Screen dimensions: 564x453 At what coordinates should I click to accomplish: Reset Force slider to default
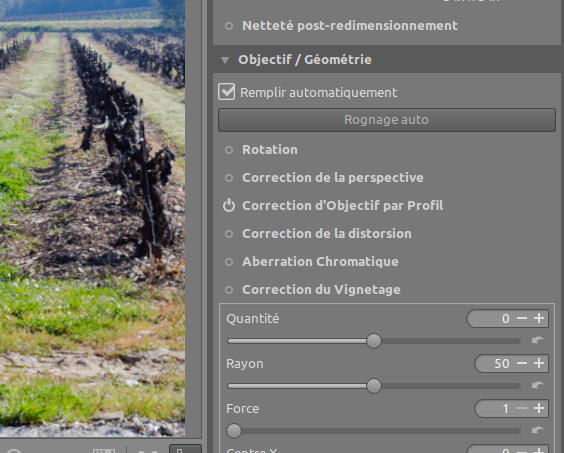(x=538, y=430)
